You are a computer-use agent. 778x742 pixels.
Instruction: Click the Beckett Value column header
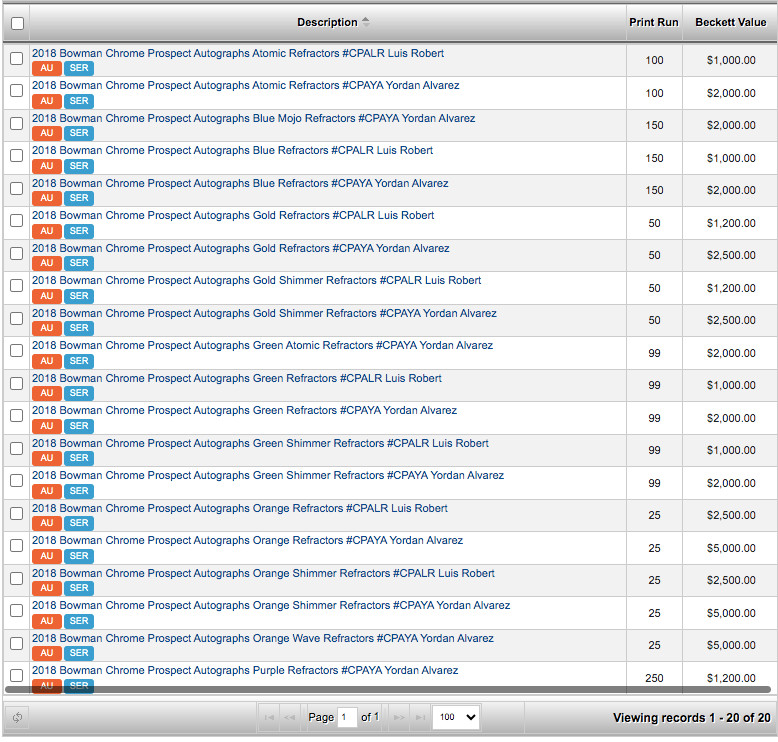tap(730, 22)
